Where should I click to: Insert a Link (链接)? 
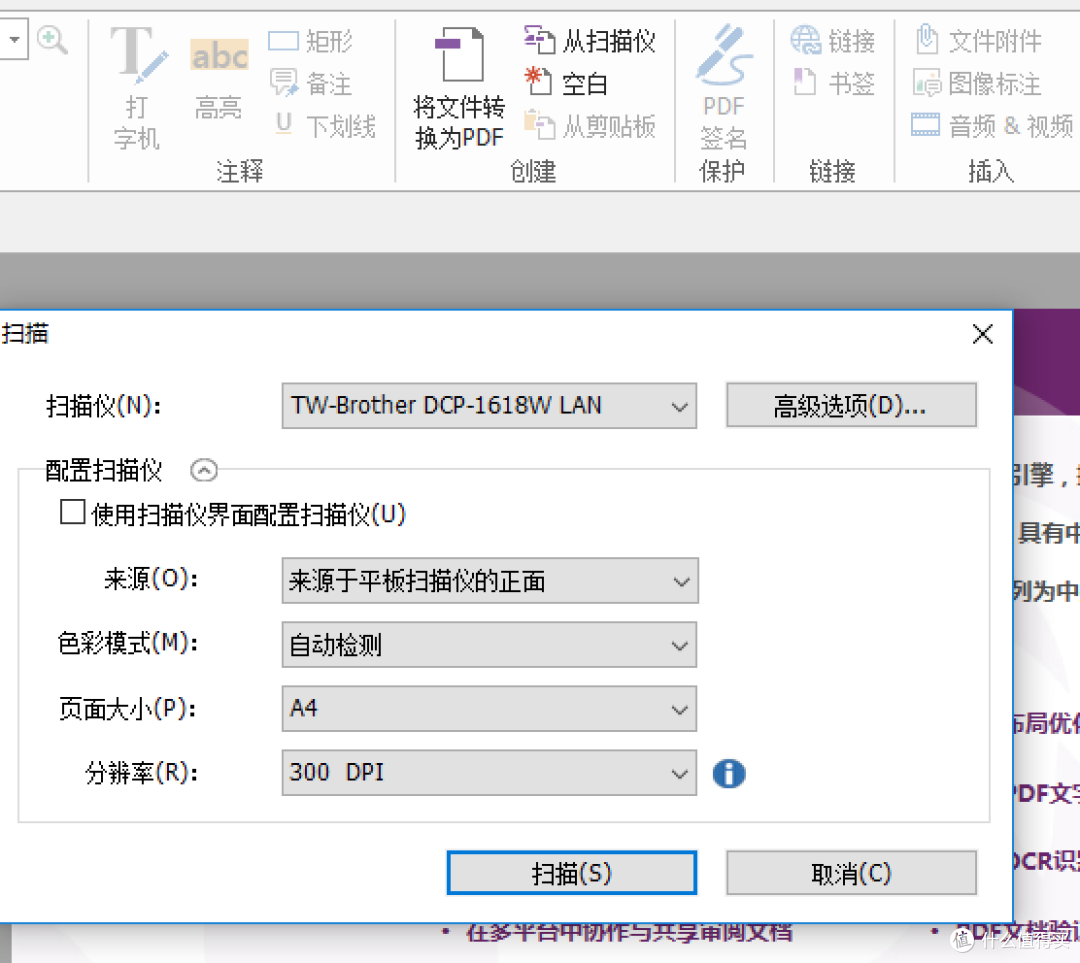833,41
